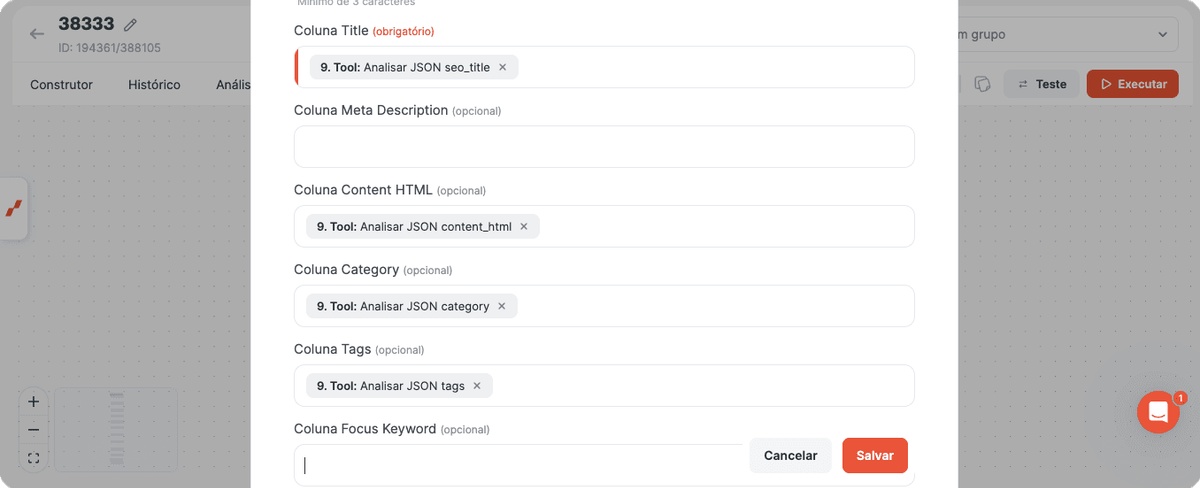
Task: Click inside the Coluna Category field
Action: (x=604, y=306)
